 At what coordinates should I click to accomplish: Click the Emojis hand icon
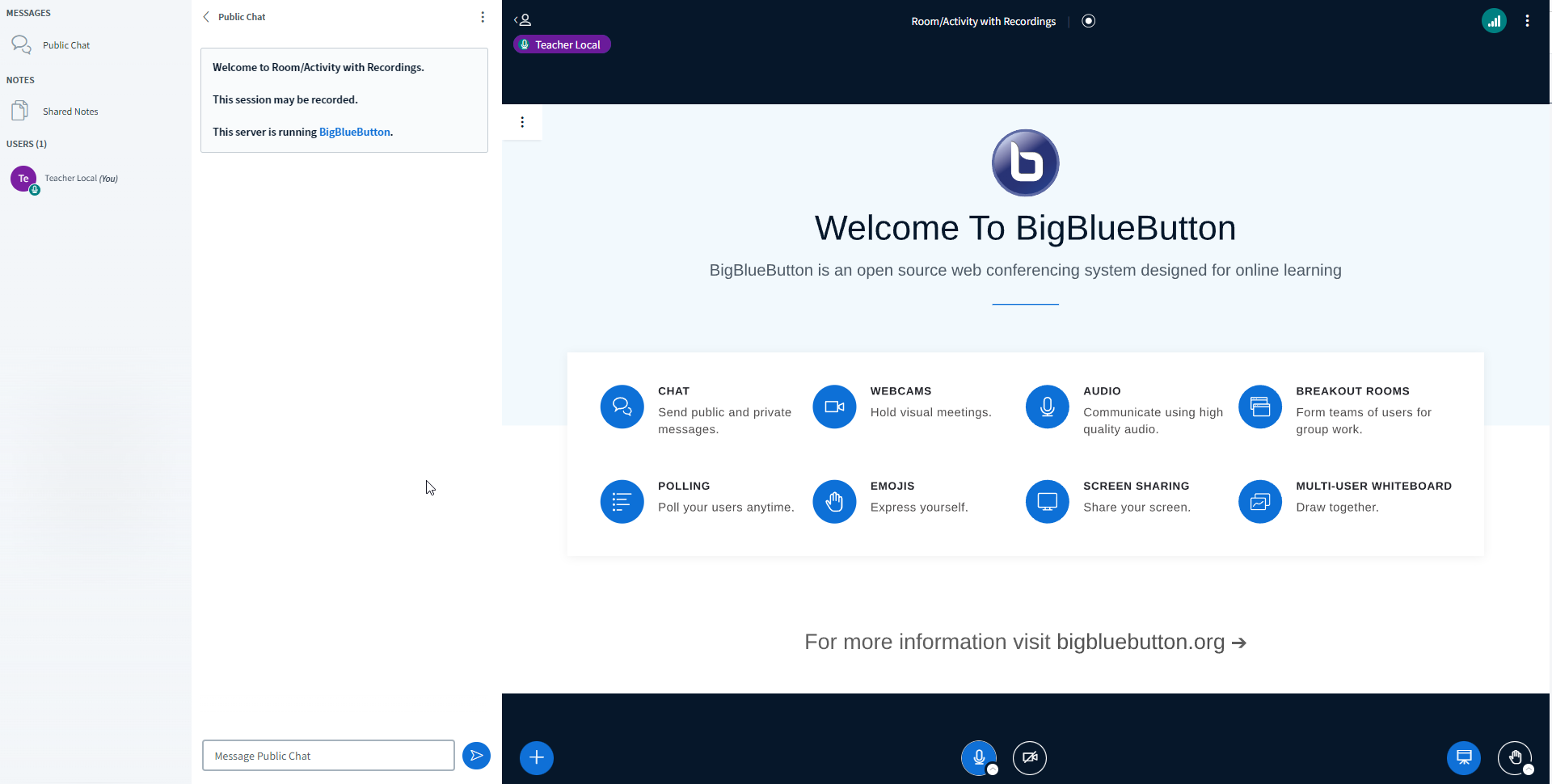(x=834, y=502)
